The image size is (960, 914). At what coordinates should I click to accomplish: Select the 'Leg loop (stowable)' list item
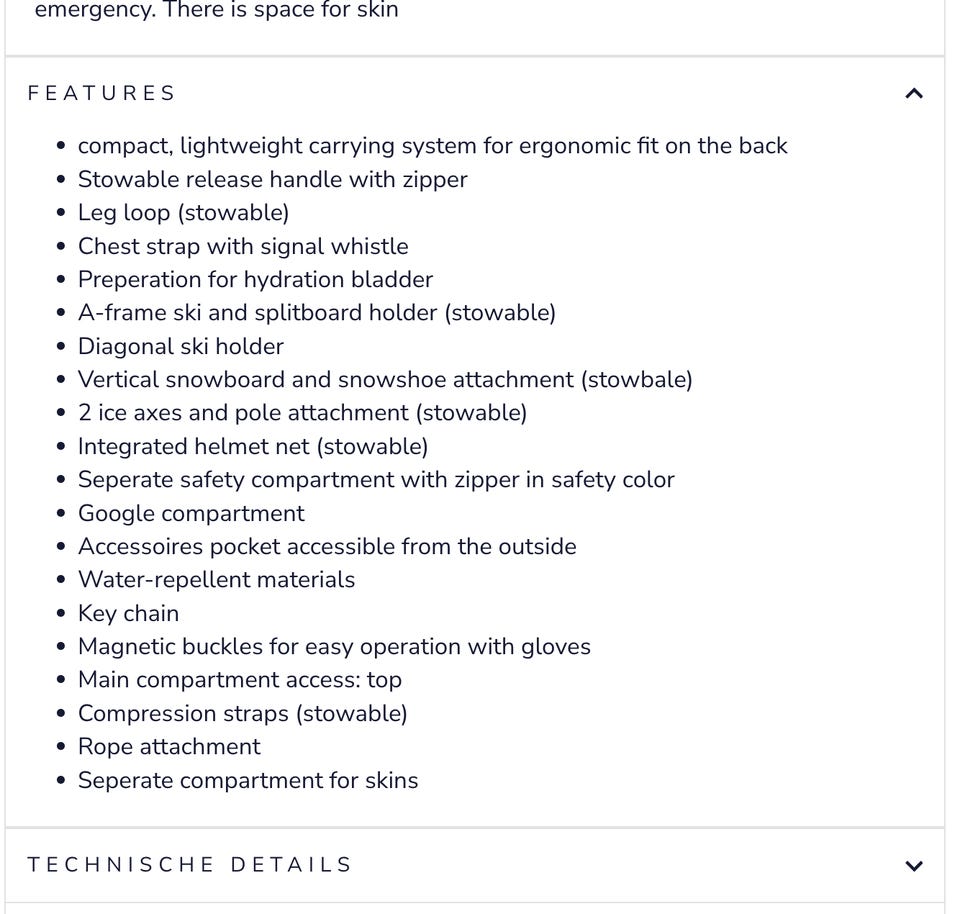[x=183, y=213]
